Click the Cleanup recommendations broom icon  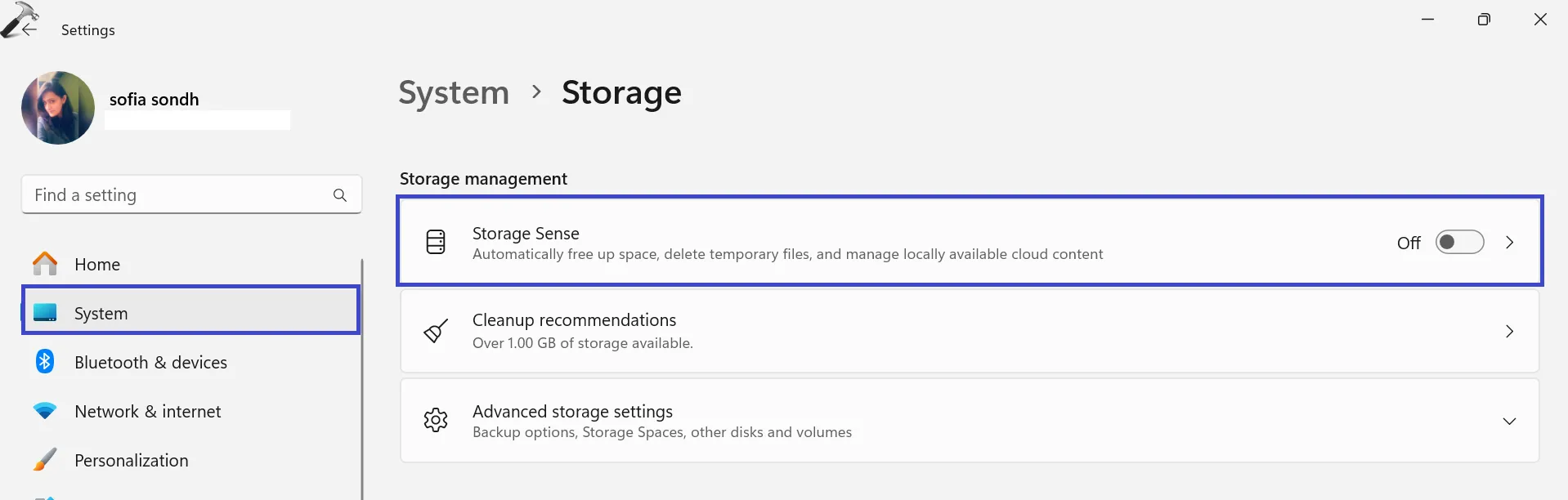[x=436, y=331]
